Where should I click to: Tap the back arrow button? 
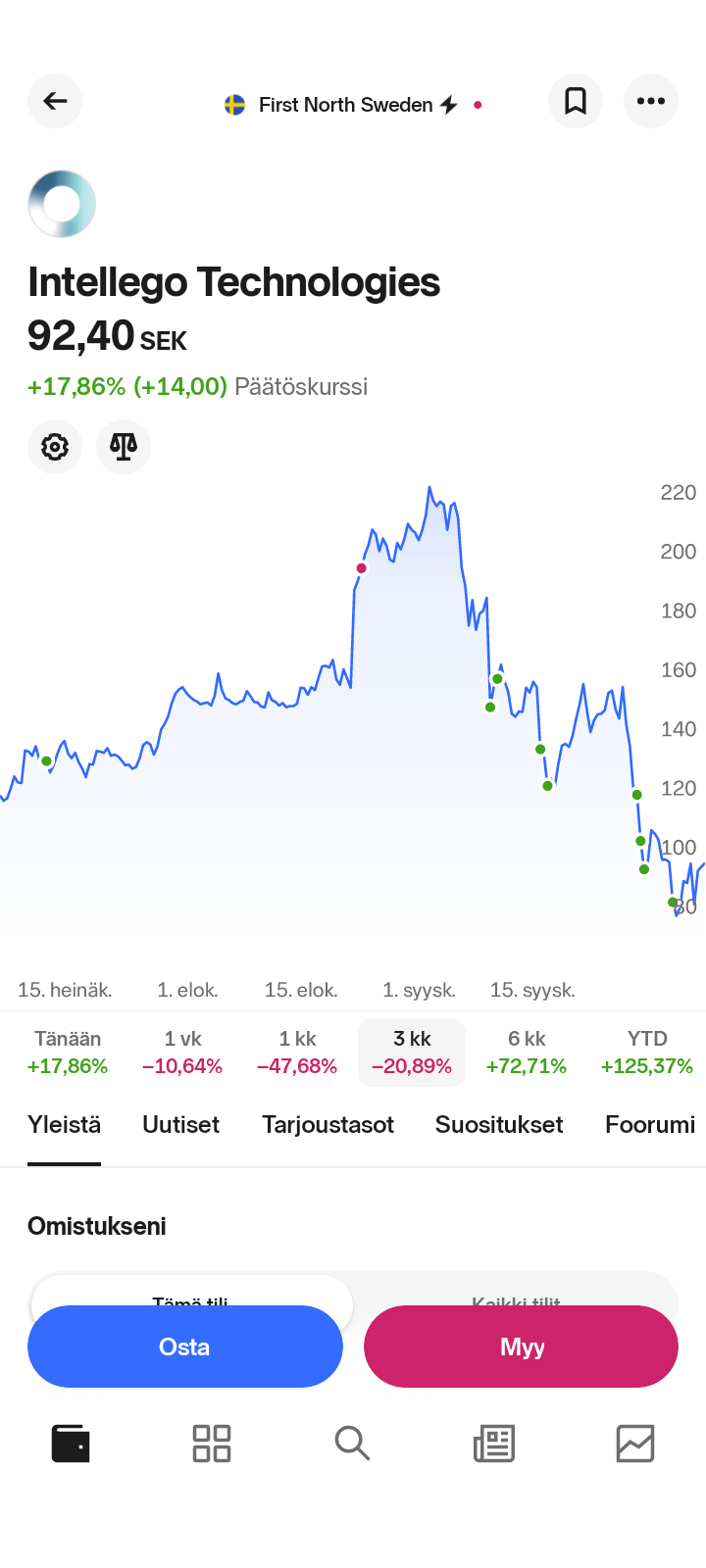click(55, 101)
